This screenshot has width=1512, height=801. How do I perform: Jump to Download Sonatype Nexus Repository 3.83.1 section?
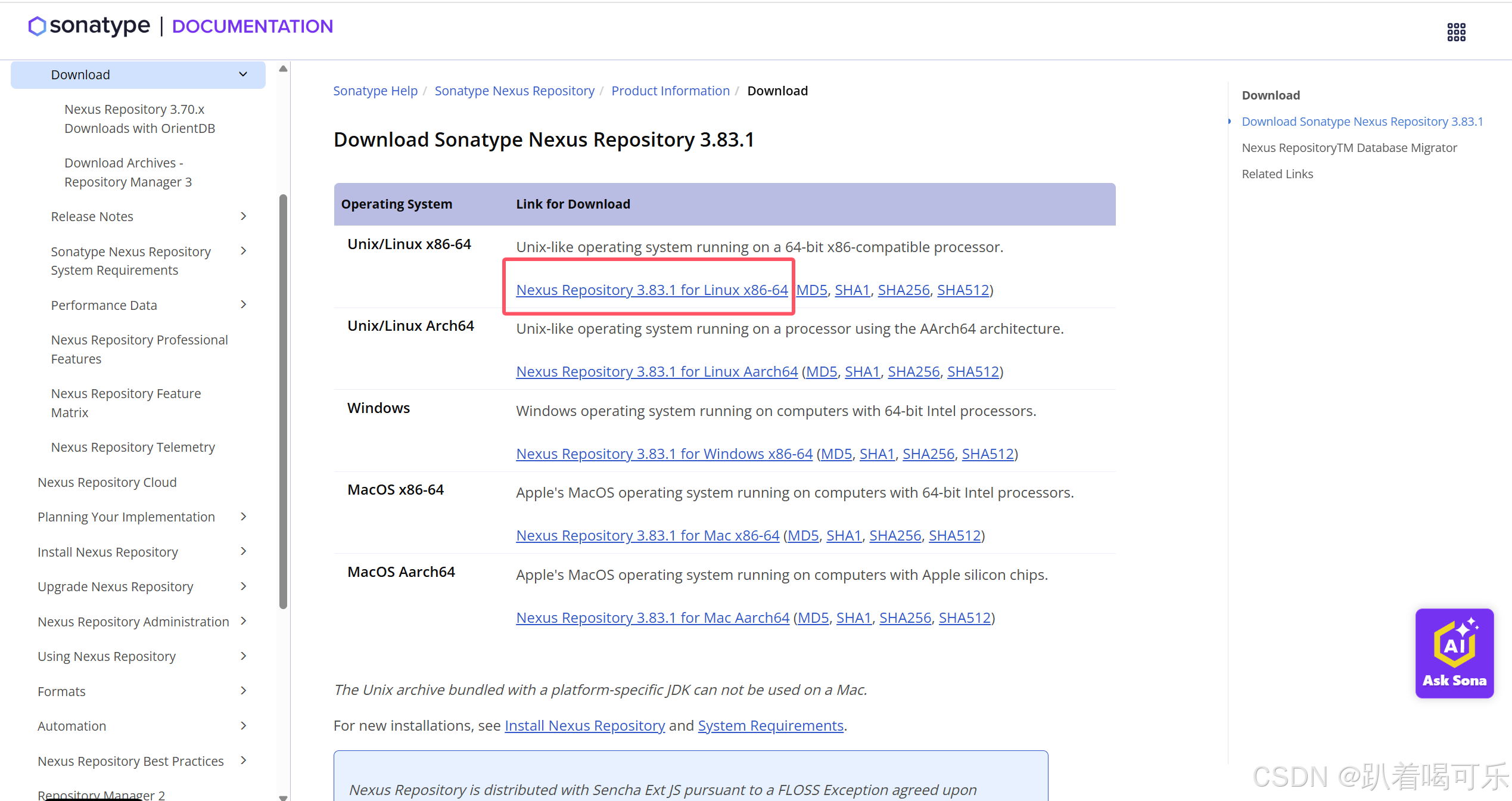1362,122
